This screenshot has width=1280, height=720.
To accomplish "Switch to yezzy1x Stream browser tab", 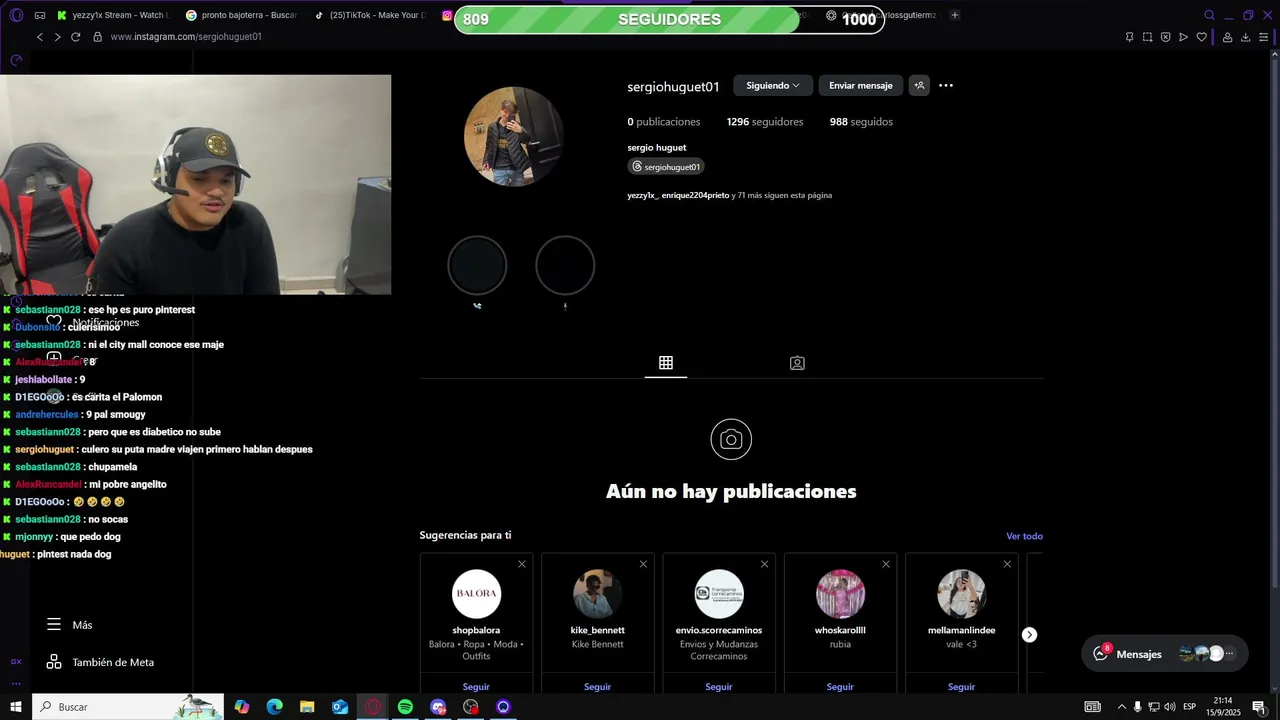I will [x=113, y=15].
